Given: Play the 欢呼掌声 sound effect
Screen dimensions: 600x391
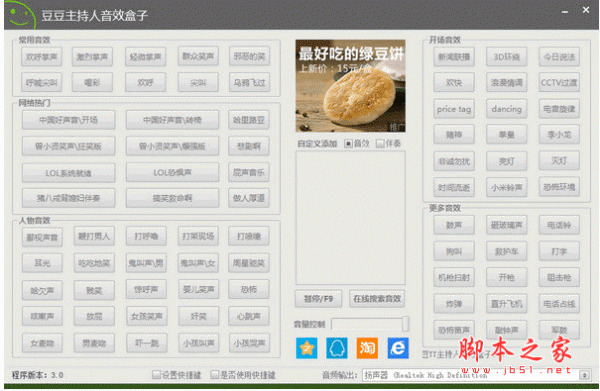Looking at the screenshot, I should (41, 57).
